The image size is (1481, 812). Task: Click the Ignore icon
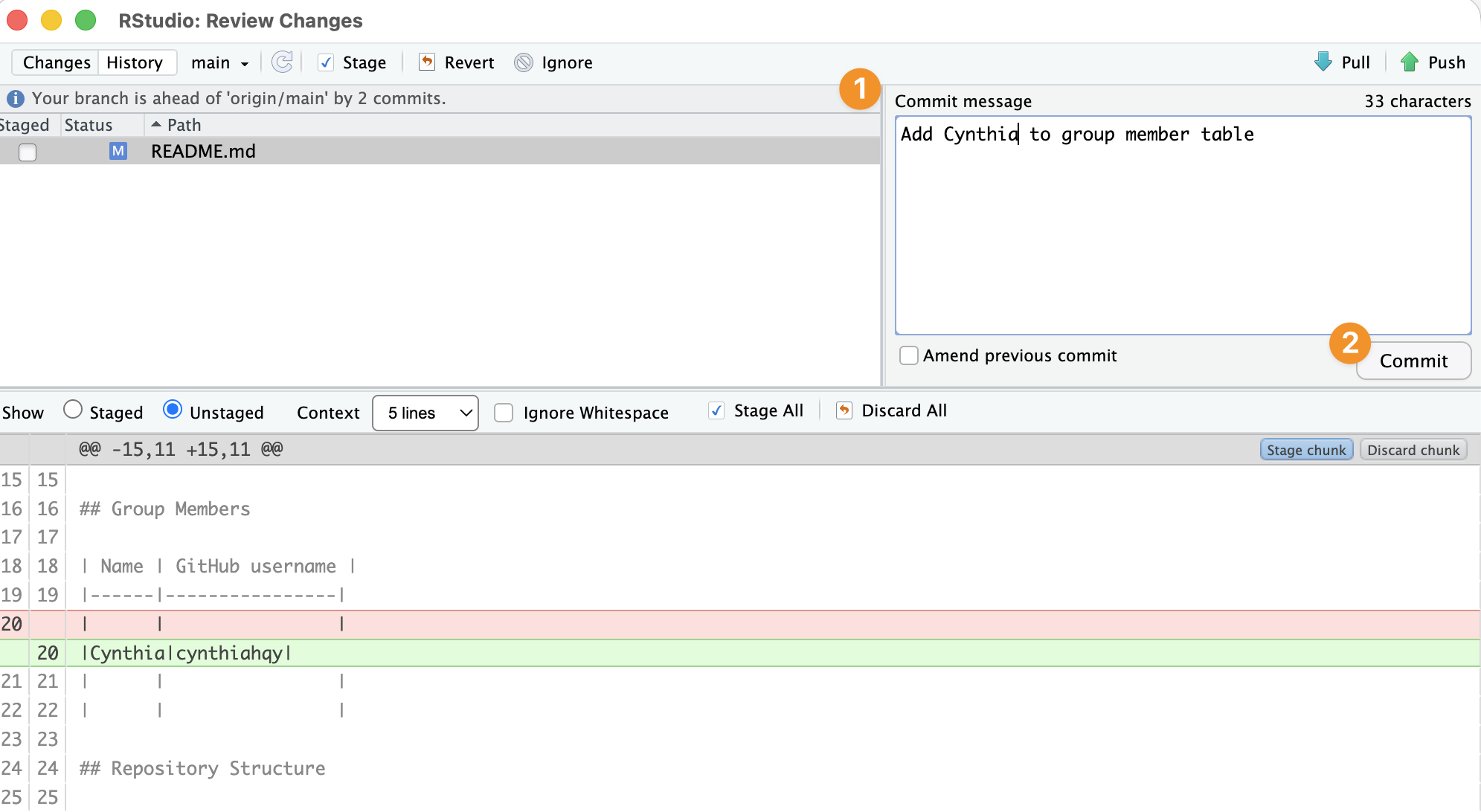pyautogui.click(x=524, y=62)
